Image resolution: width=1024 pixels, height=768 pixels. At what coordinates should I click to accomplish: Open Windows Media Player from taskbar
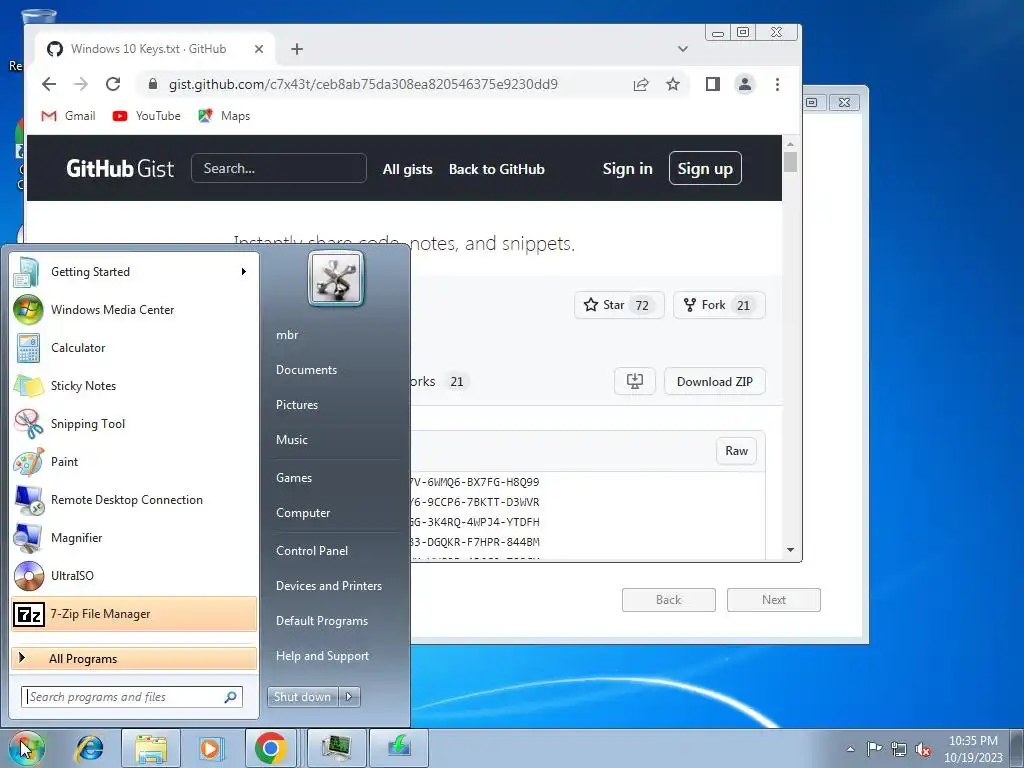(210, 748)
